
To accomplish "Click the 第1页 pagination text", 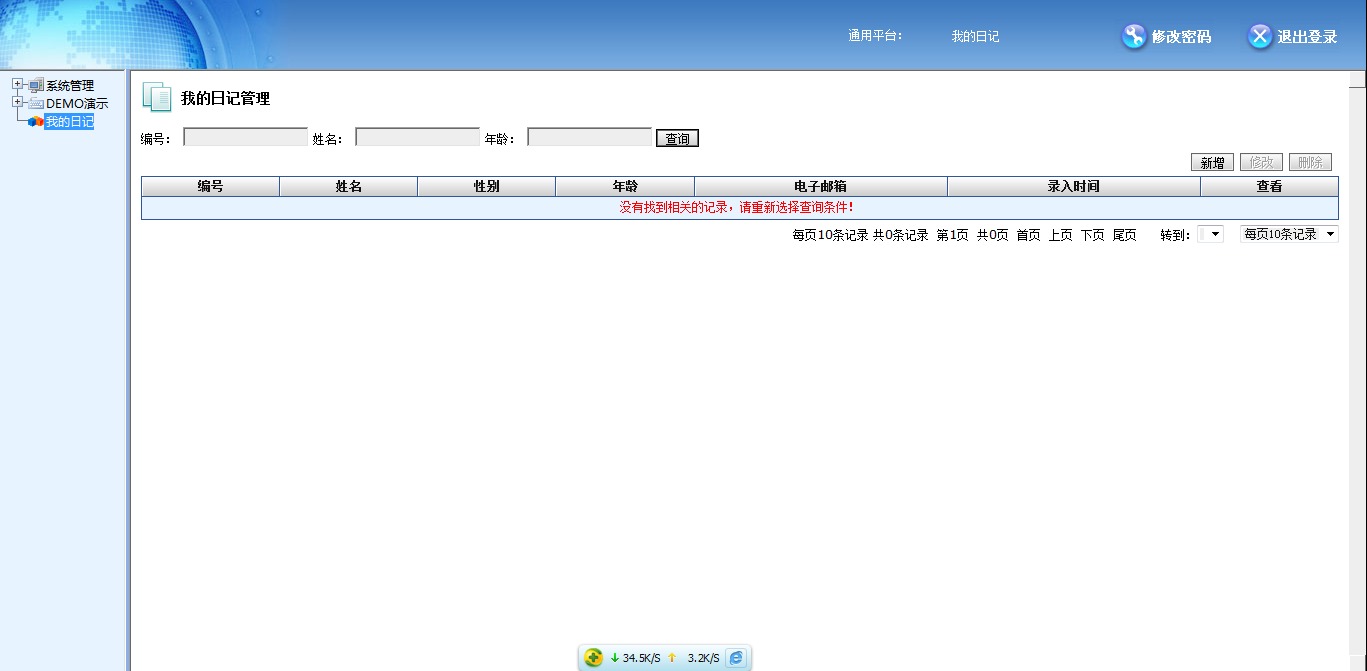I will tap(952, 235).
